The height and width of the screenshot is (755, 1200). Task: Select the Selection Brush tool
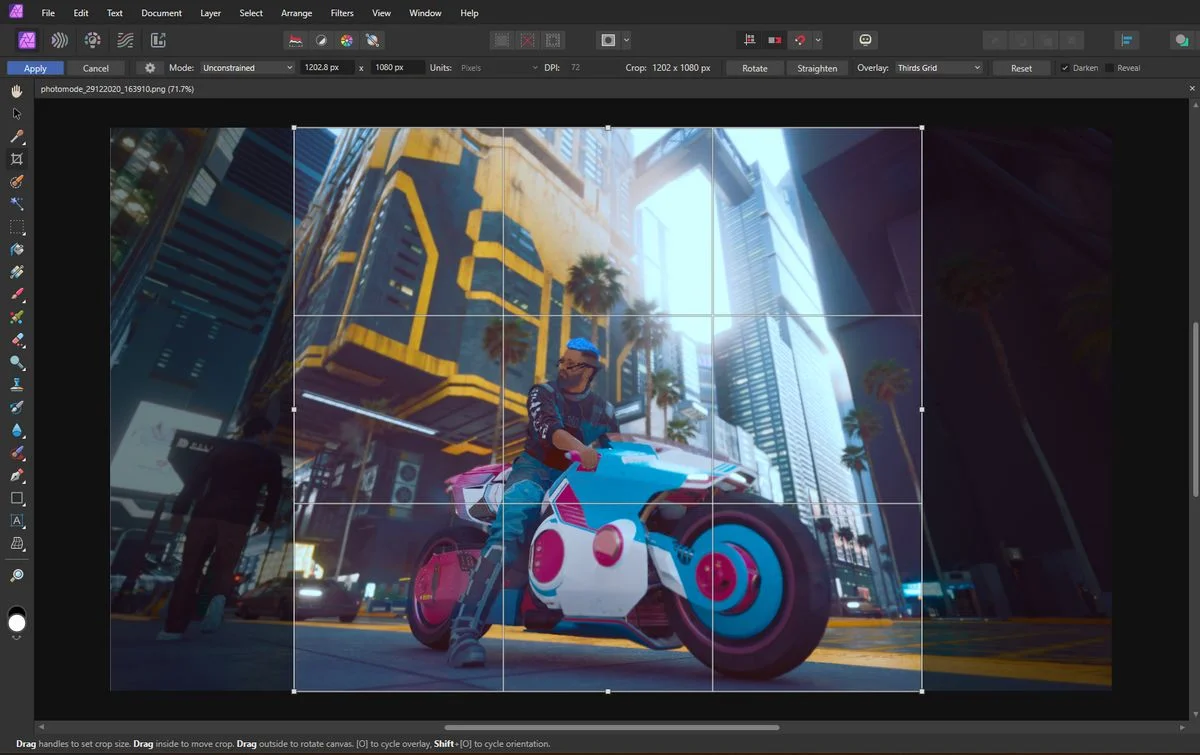(x=17, y=182)
